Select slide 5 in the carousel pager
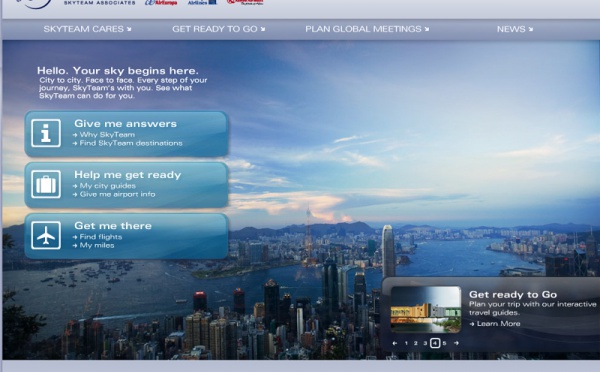 tap(444, 343)
